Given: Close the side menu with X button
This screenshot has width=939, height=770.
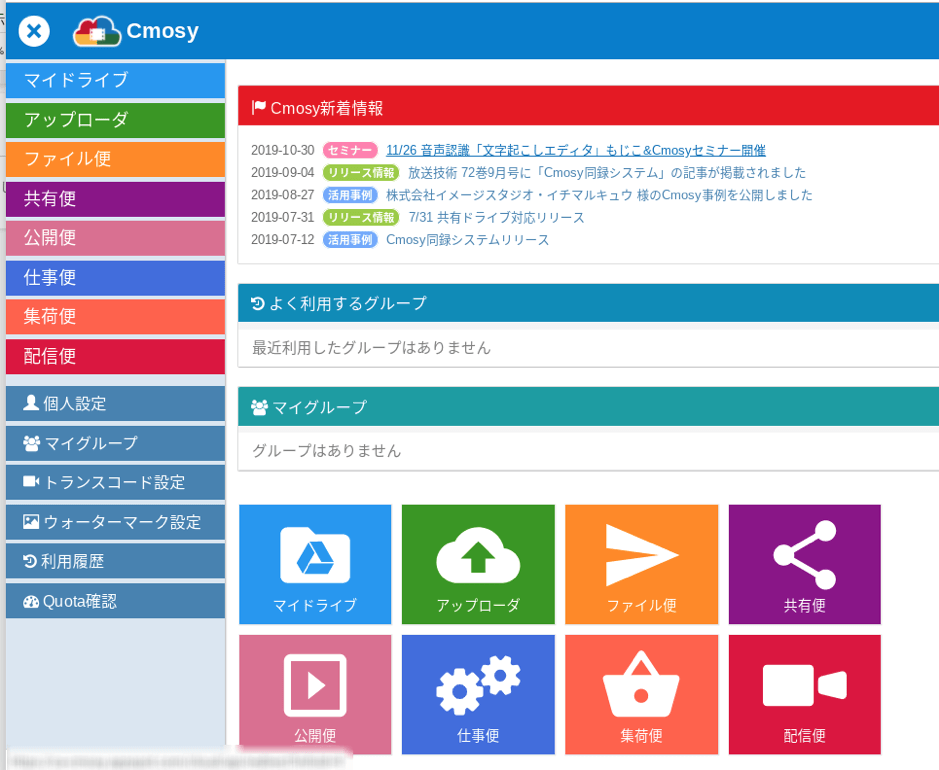Looking at the screenshot, I should click(34, 31).
